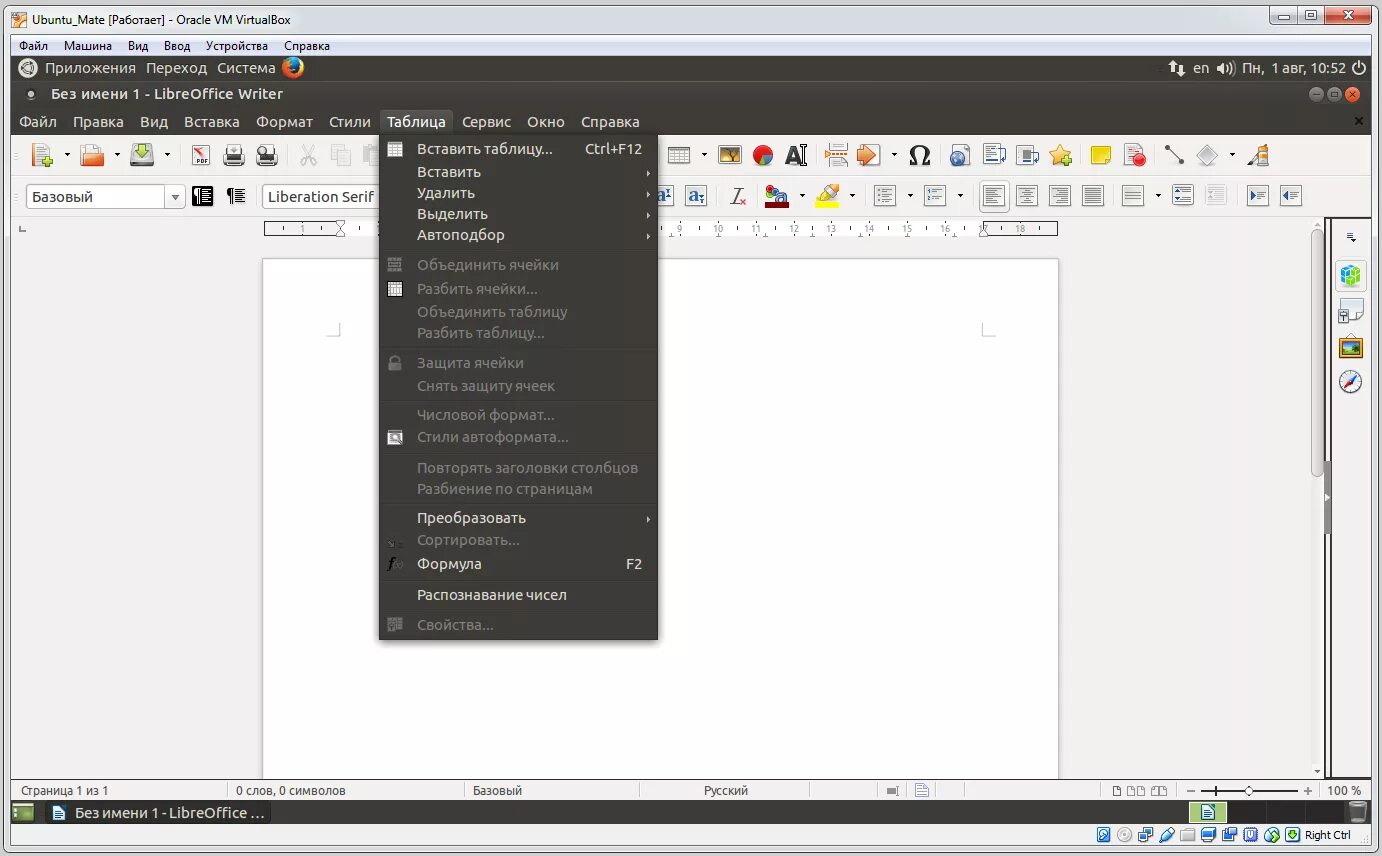
Task: Click the New document icon in toolbar
Action: [x=41, y=155]
